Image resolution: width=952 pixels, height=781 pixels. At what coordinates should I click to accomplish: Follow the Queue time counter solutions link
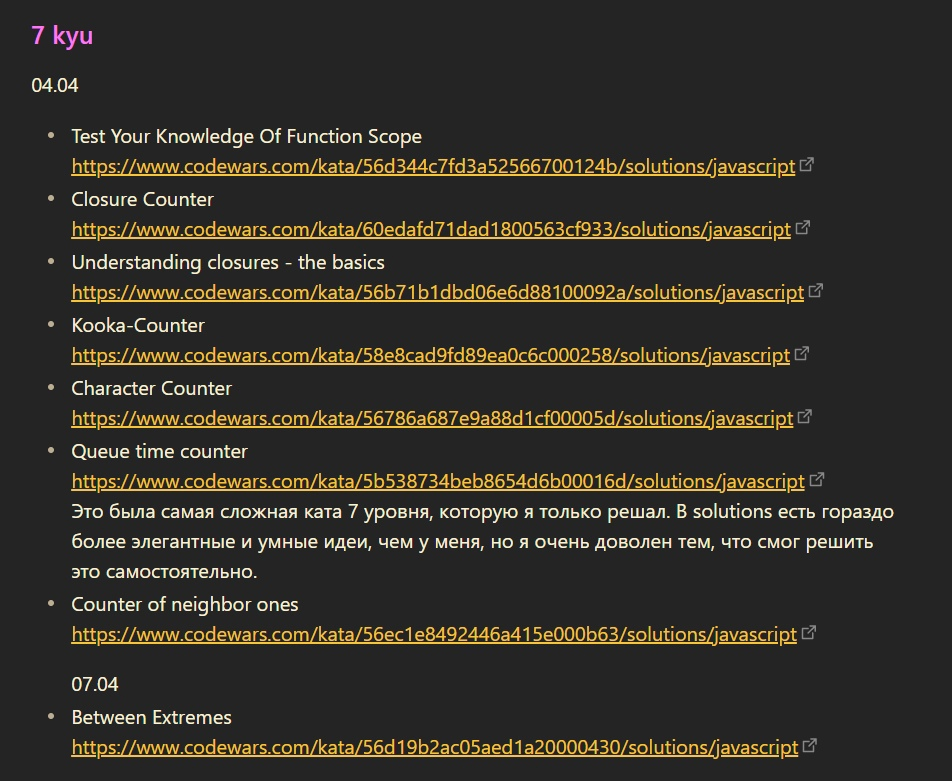point(437,481)
